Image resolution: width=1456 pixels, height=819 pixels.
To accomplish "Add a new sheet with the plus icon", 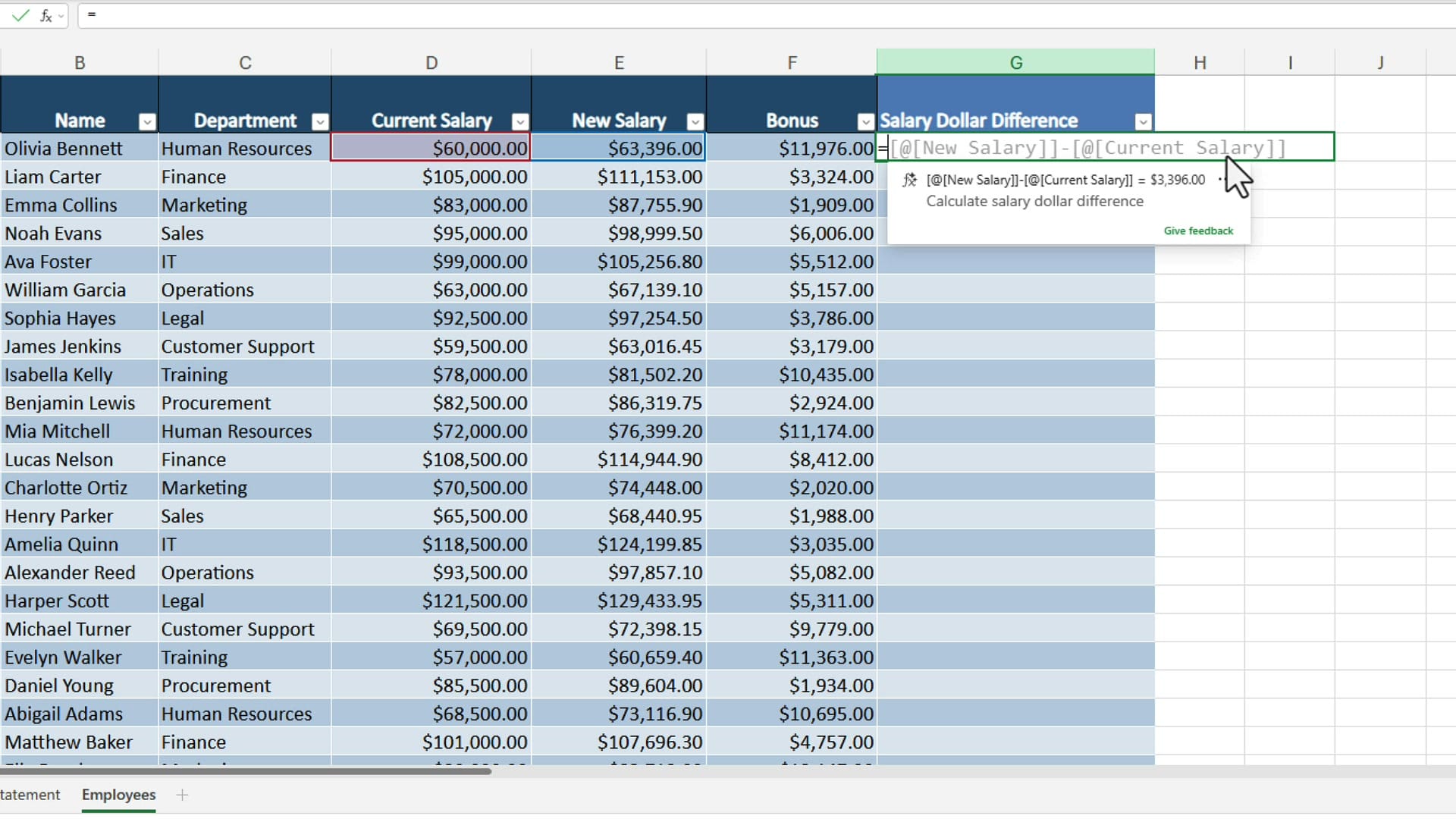I will (x=182, y=795).
